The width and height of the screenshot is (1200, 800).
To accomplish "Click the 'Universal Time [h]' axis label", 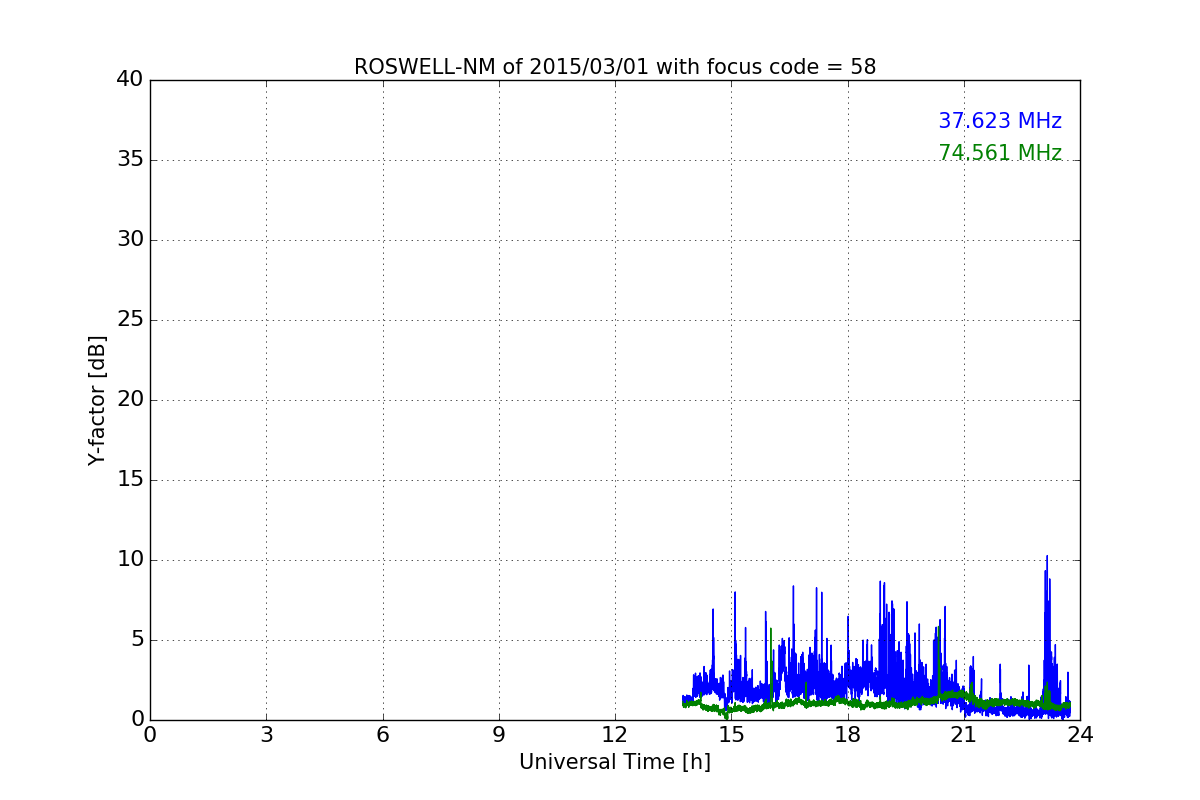I will coord(615,762).
